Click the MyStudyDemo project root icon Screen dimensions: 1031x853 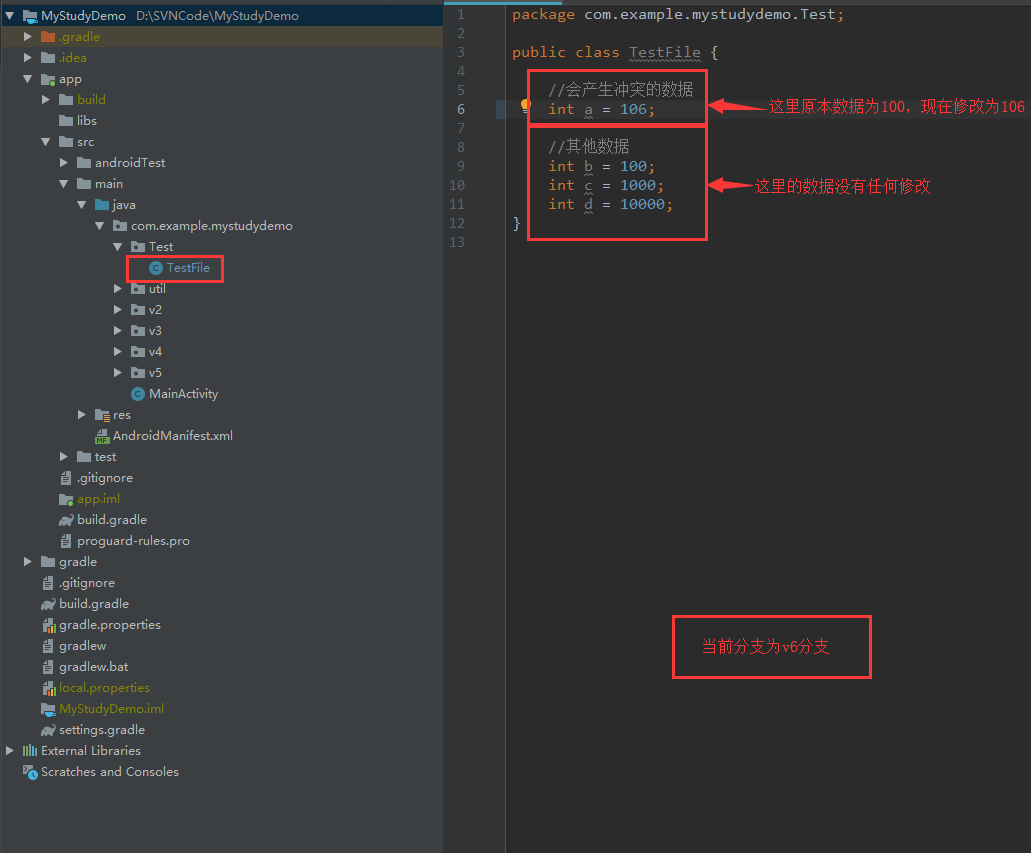[30, 16]
